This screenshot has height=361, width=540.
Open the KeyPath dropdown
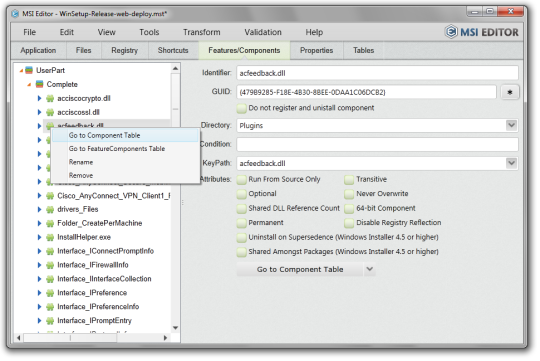click(x=511, y=163)
